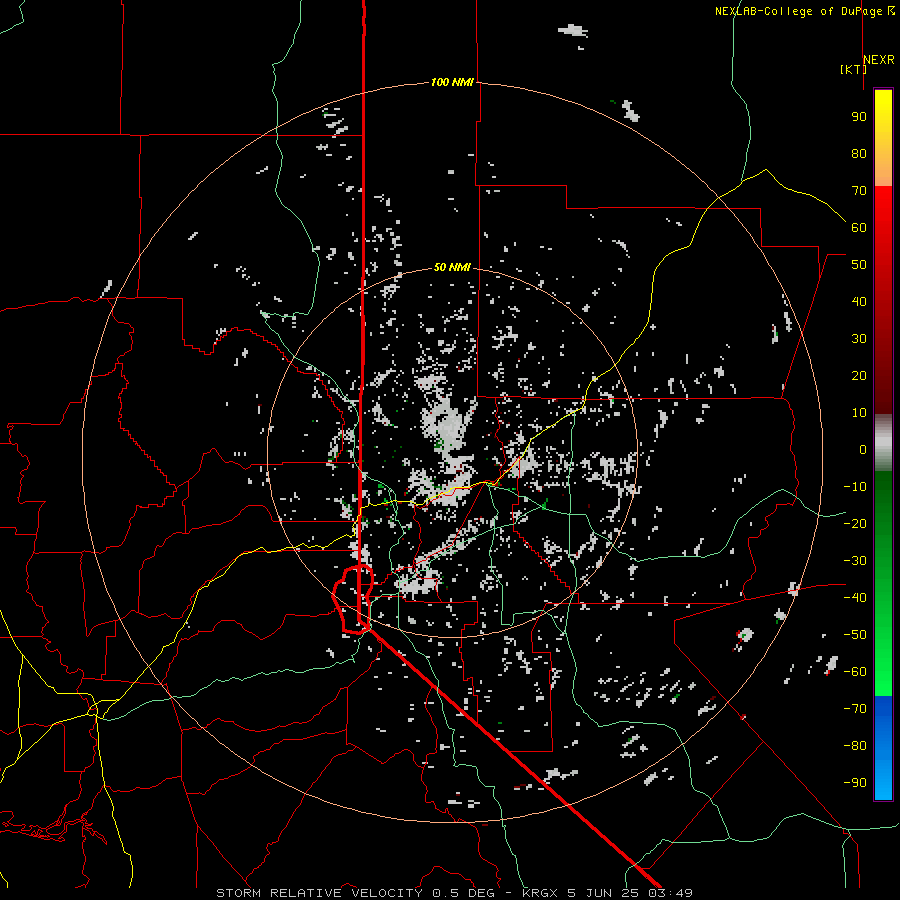Click the yellow top segment of color bar

click(x=883, y=138)
